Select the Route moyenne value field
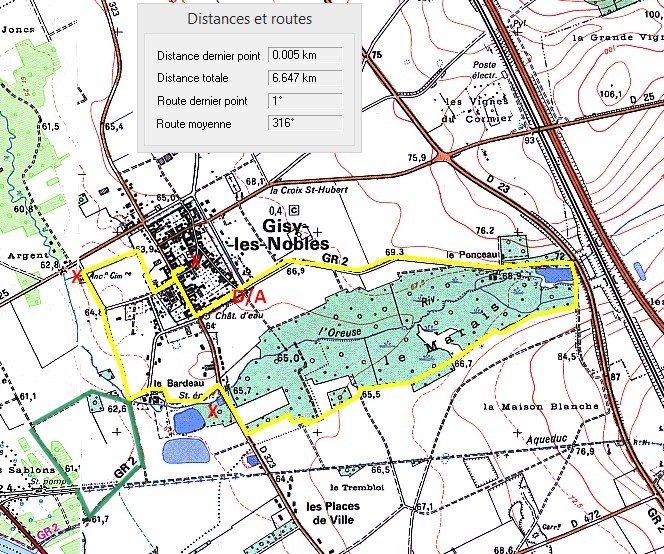This screenshot has width=664, height=554. coord(299,124)
